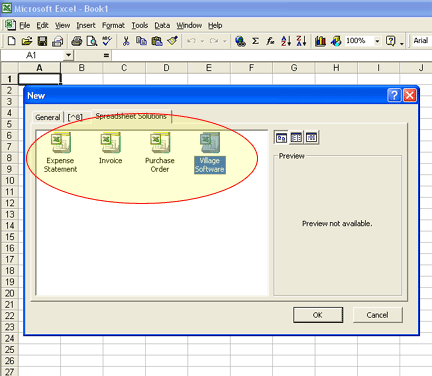
Task: Click the OK button
Action: [x=318, y=315]
